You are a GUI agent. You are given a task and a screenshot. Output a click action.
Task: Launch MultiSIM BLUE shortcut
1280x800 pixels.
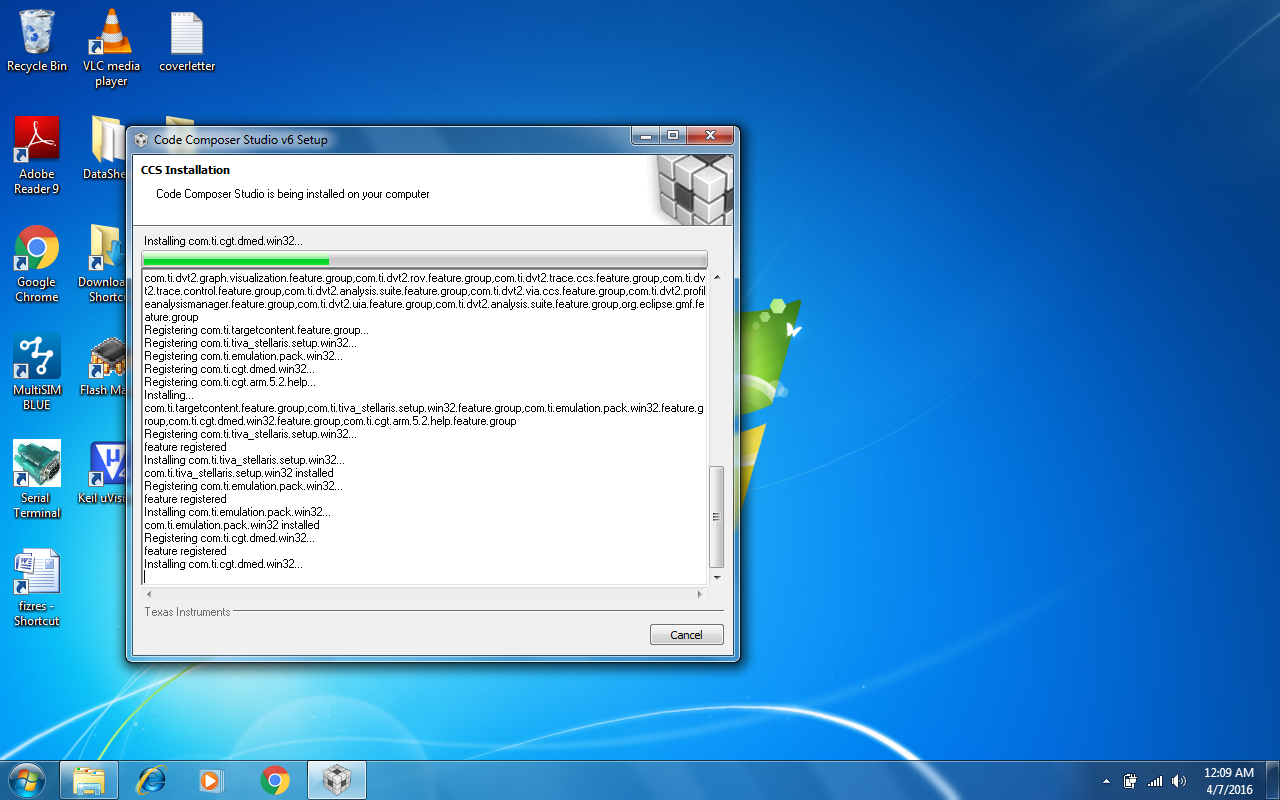coord(37,372)
